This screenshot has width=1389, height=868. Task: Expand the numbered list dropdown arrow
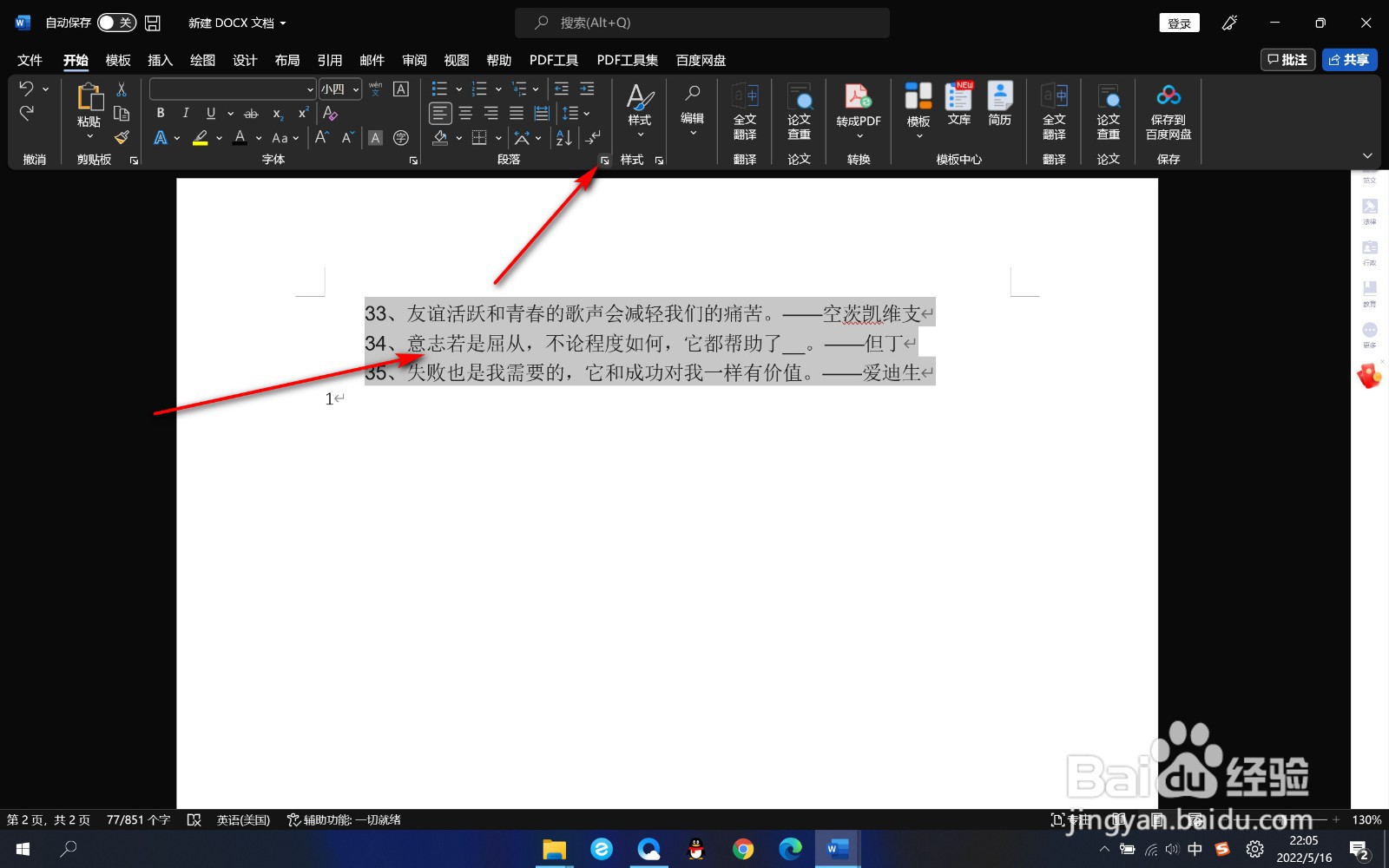498,89
